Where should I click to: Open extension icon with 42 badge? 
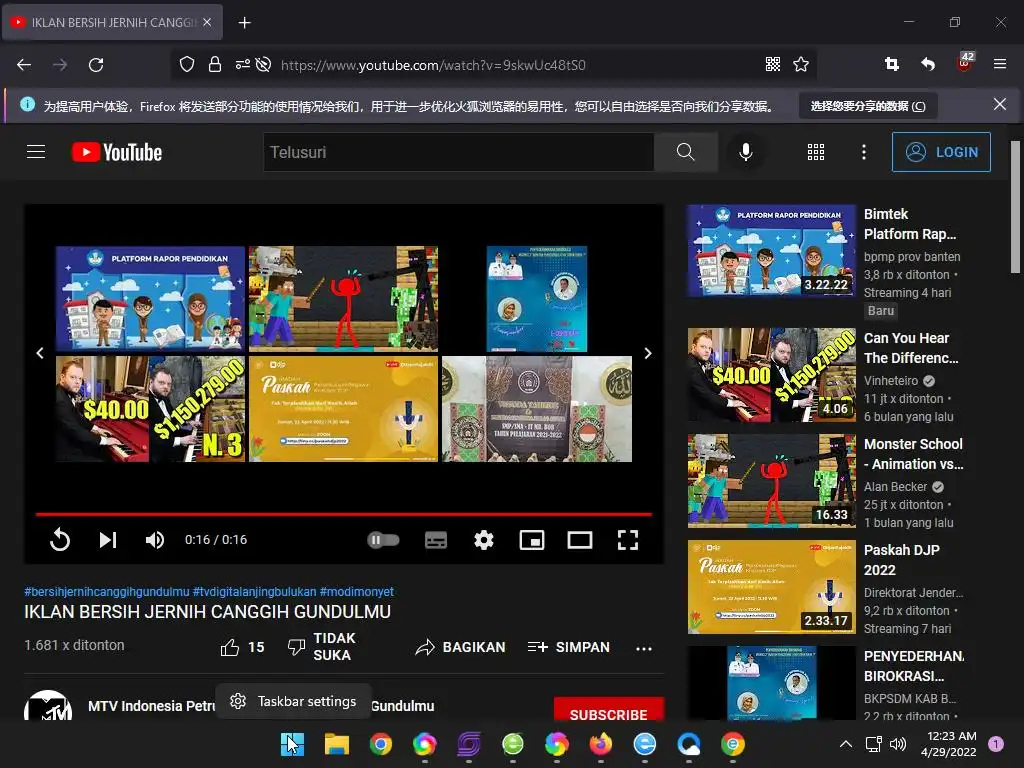point(965,63)
